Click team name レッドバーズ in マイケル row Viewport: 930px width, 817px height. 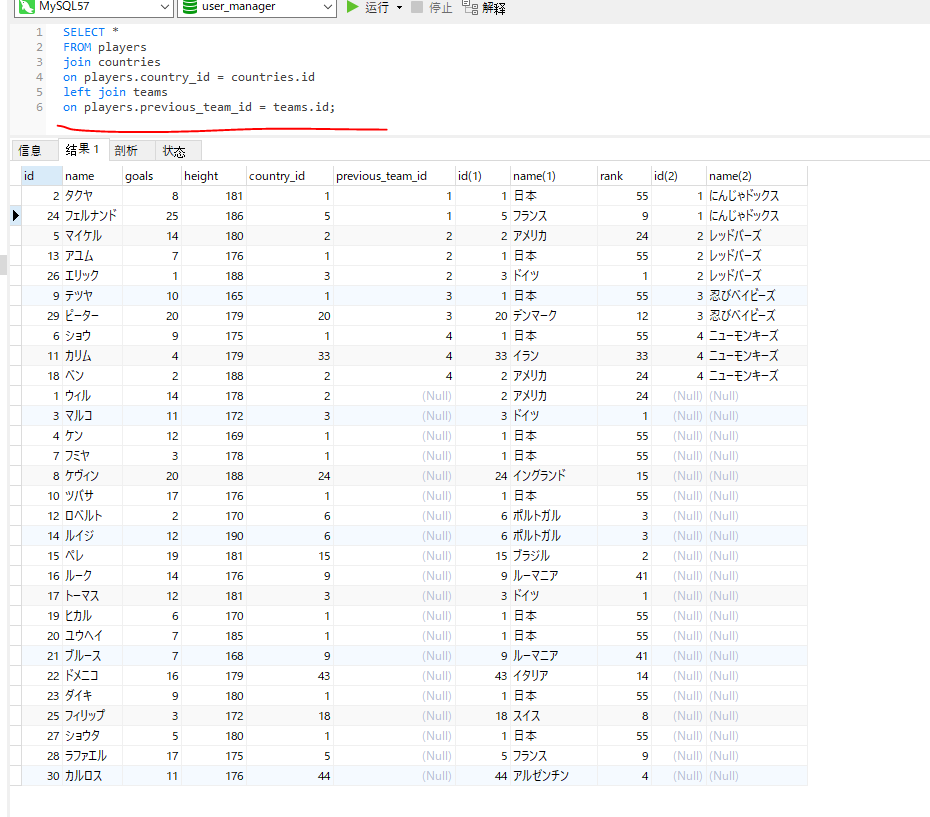pos(756,236)
